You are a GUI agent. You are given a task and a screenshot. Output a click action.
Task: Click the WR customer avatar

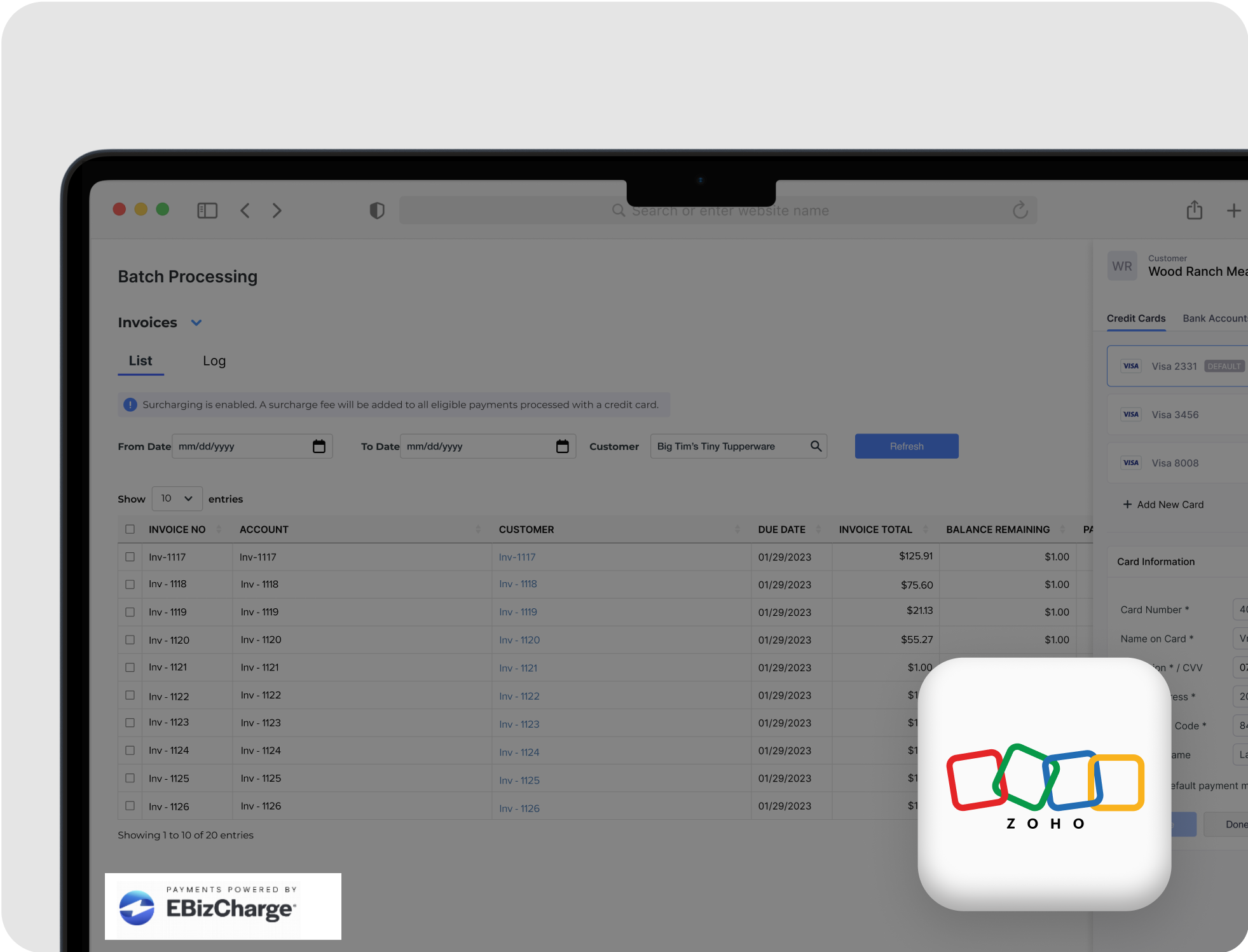(1122, 266)
